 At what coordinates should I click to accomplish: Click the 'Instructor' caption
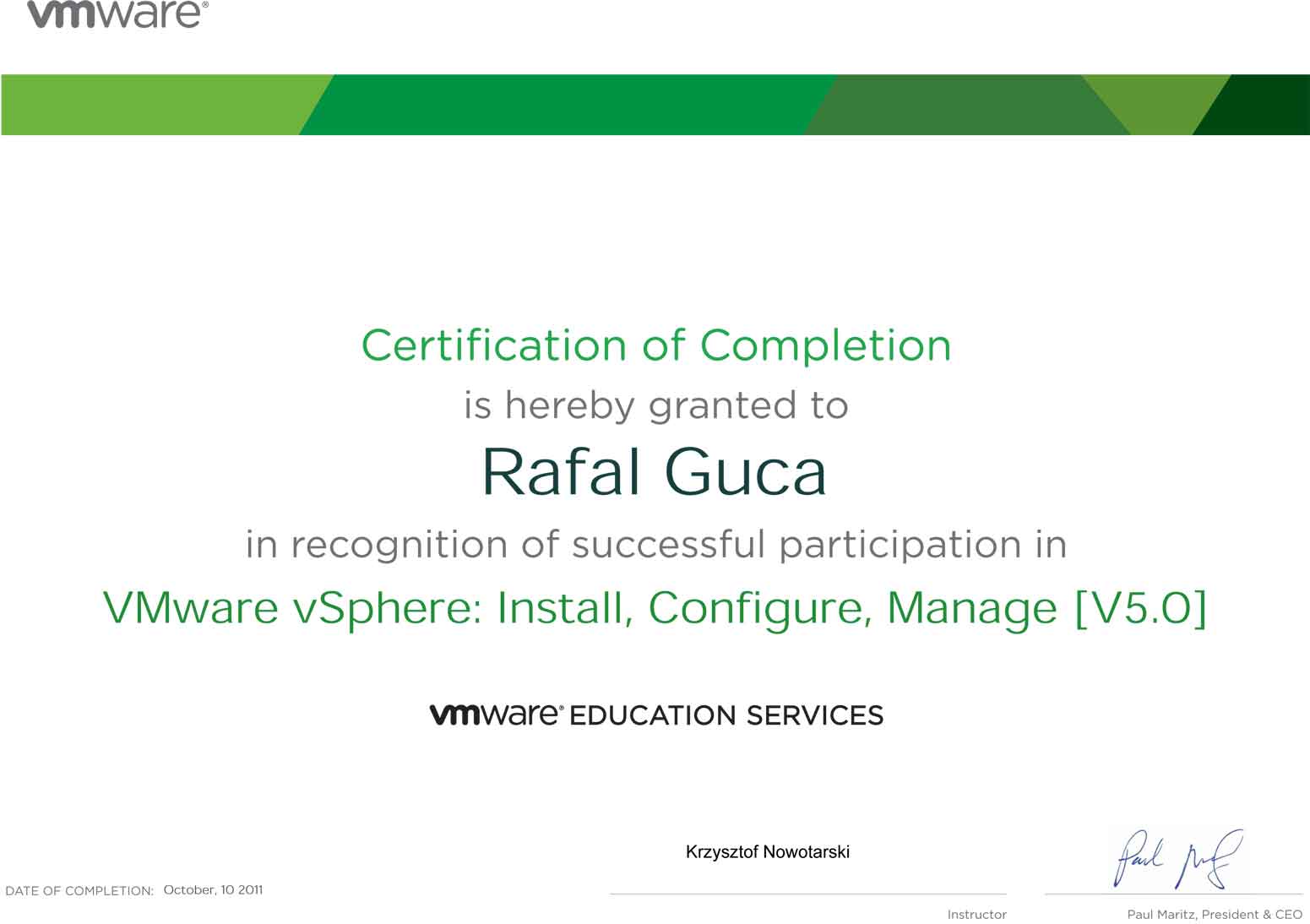point(976,915)
